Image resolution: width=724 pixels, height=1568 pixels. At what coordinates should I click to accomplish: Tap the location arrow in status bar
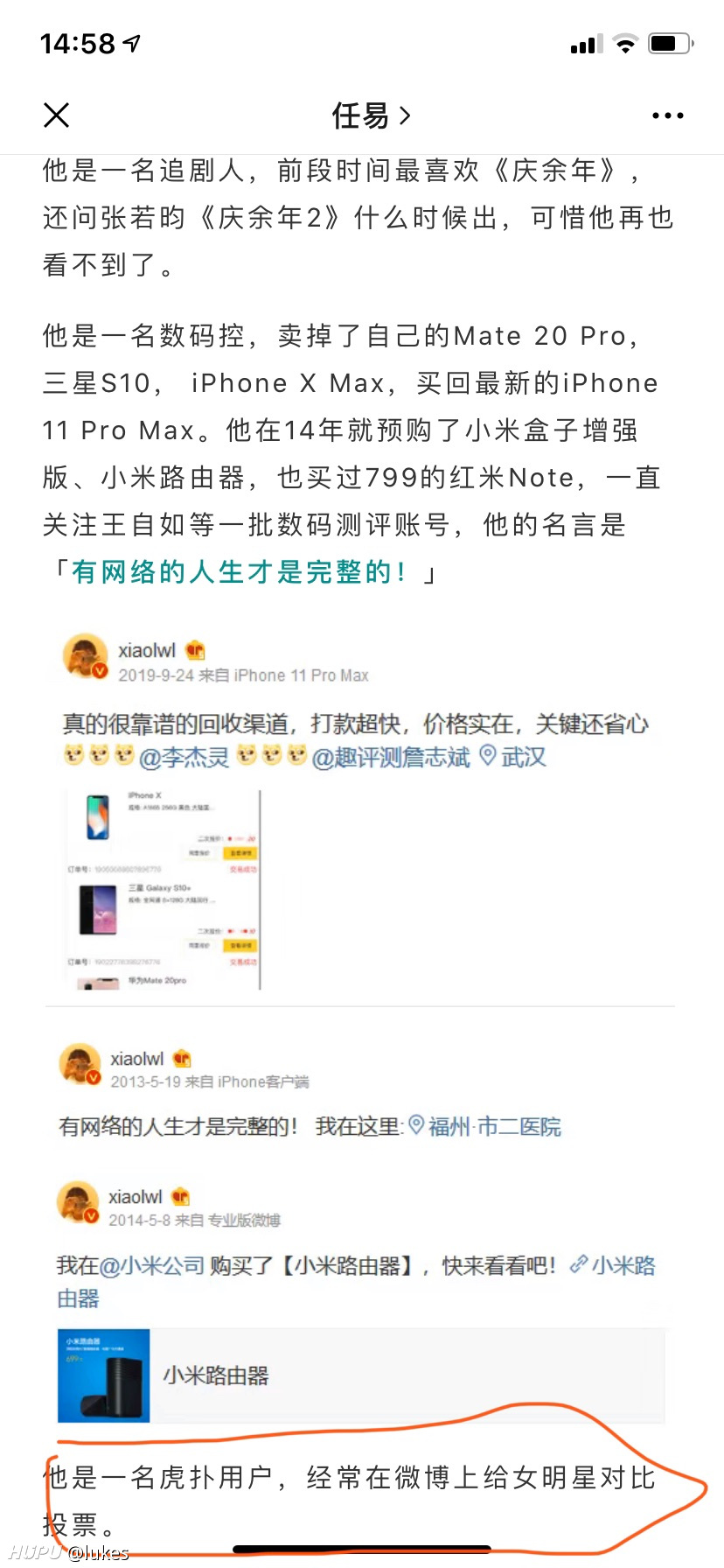coord(132,43)
